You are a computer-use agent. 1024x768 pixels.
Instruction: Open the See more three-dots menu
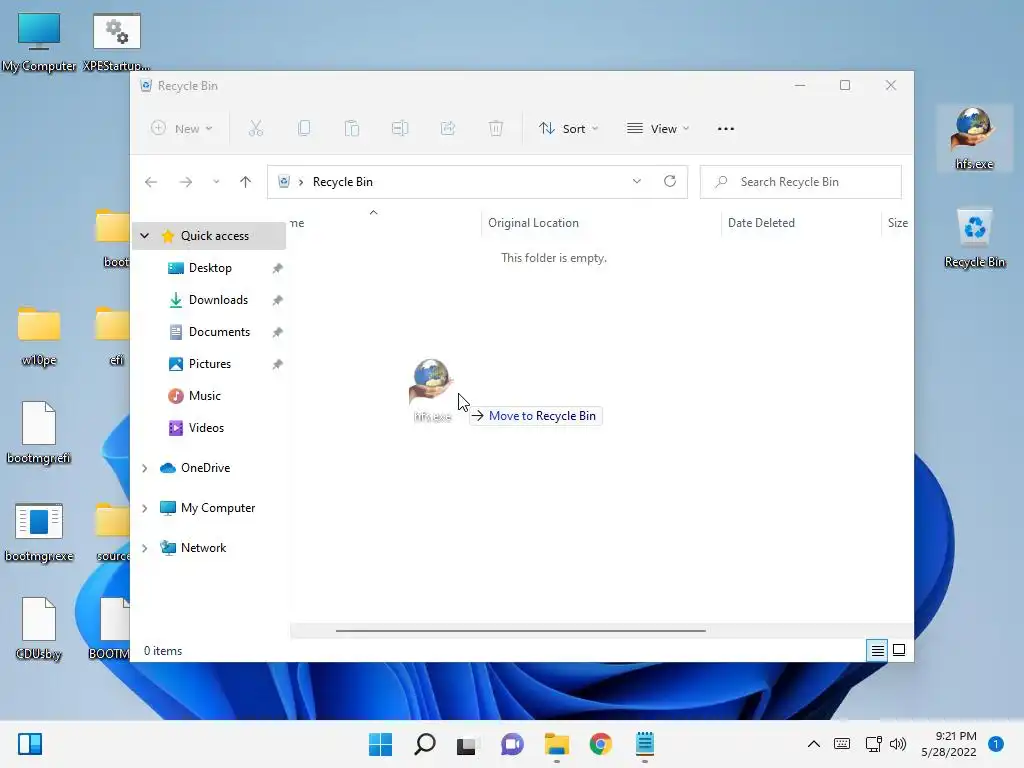726,129
